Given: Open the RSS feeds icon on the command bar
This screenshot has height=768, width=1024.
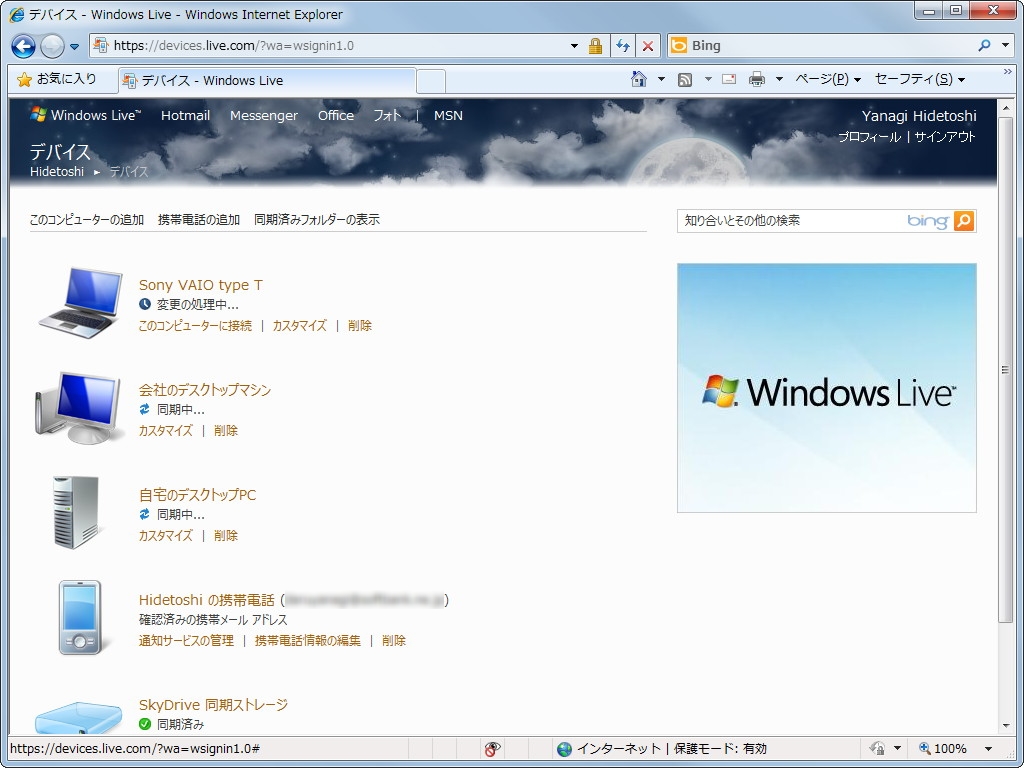Looking at the screenshot, I should (685, 78).
